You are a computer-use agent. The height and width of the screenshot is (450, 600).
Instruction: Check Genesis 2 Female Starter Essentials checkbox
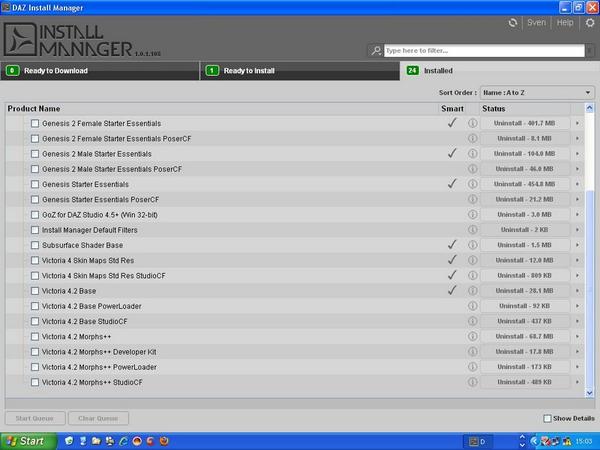(35, 123)
